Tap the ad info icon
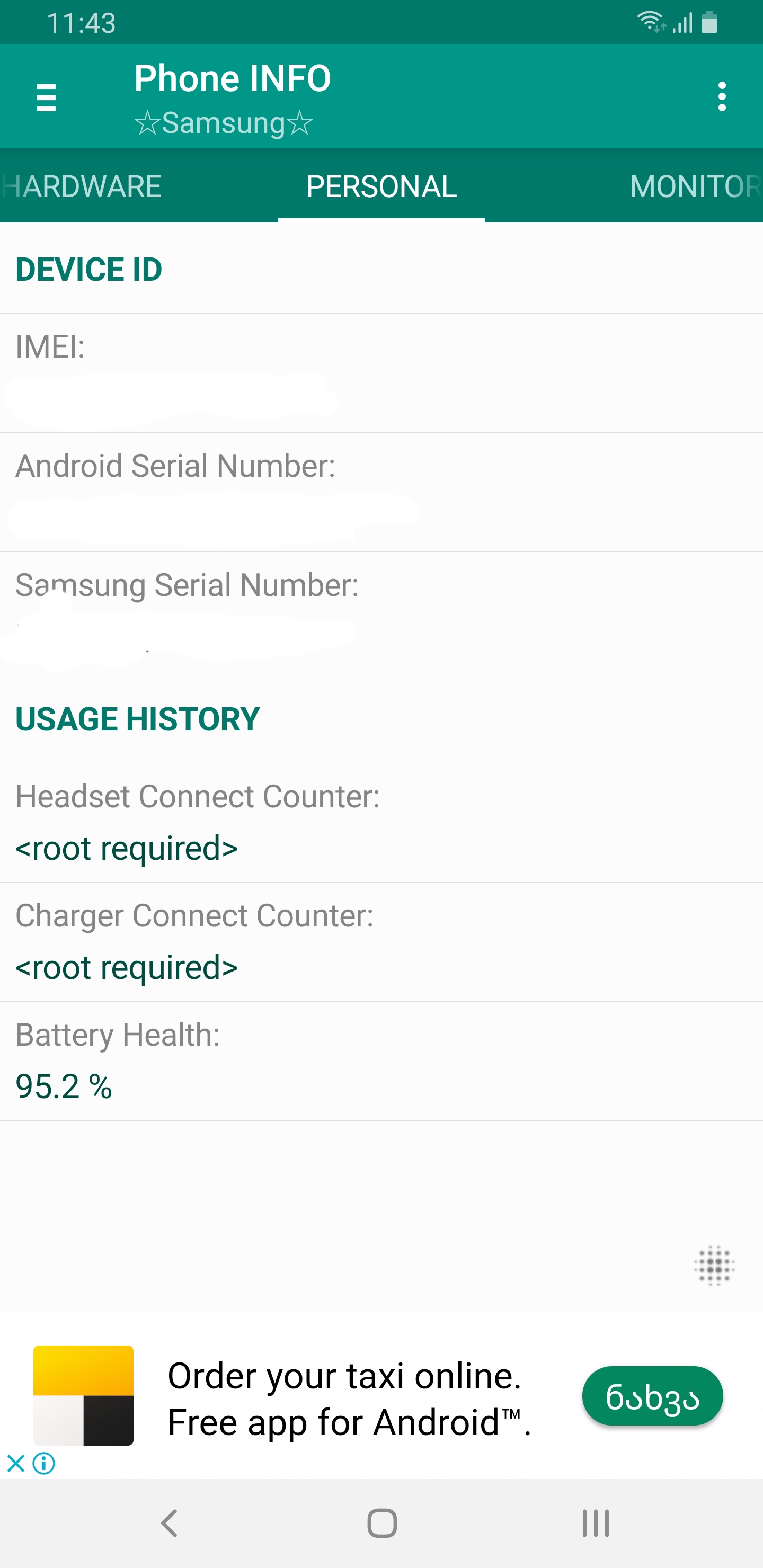Screen dimensions: 763x1568 click(x=44, y=1463)
